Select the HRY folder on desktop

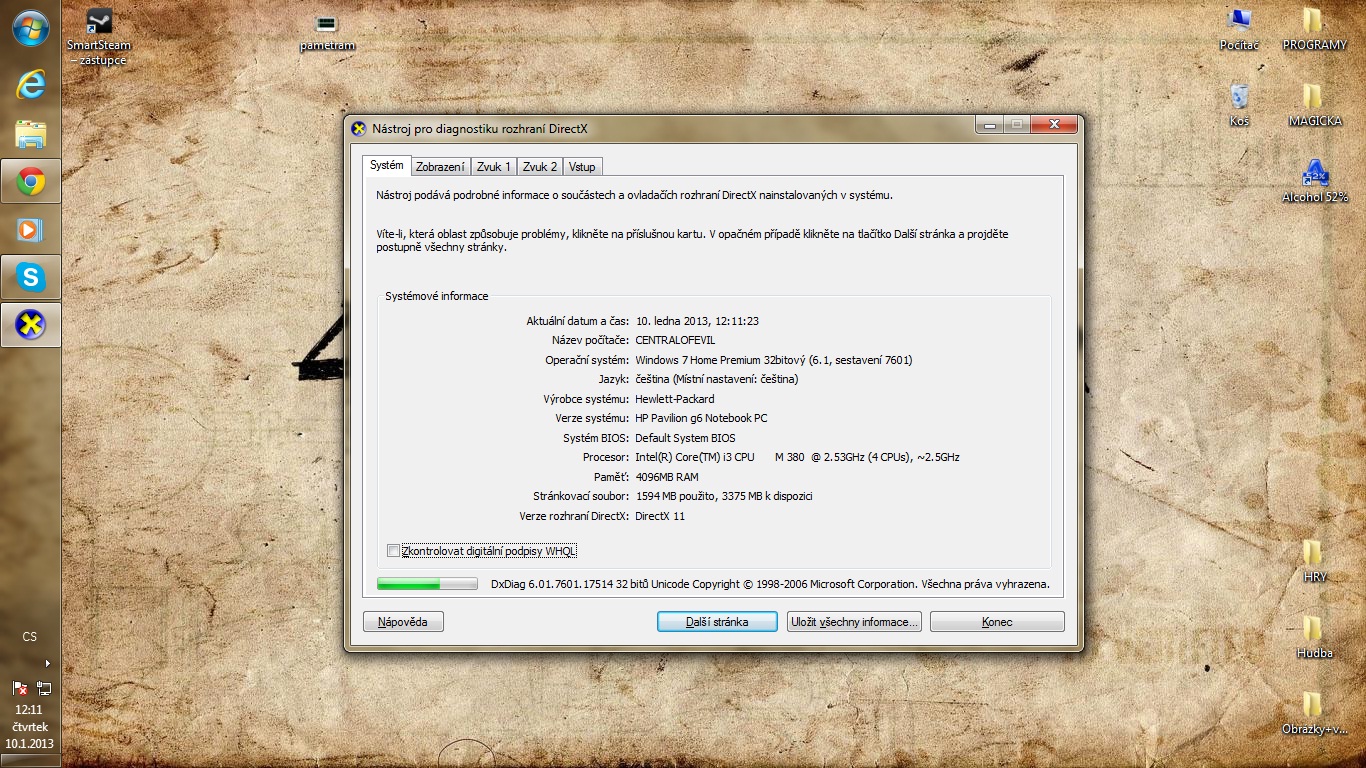(x=1314, y=562)
